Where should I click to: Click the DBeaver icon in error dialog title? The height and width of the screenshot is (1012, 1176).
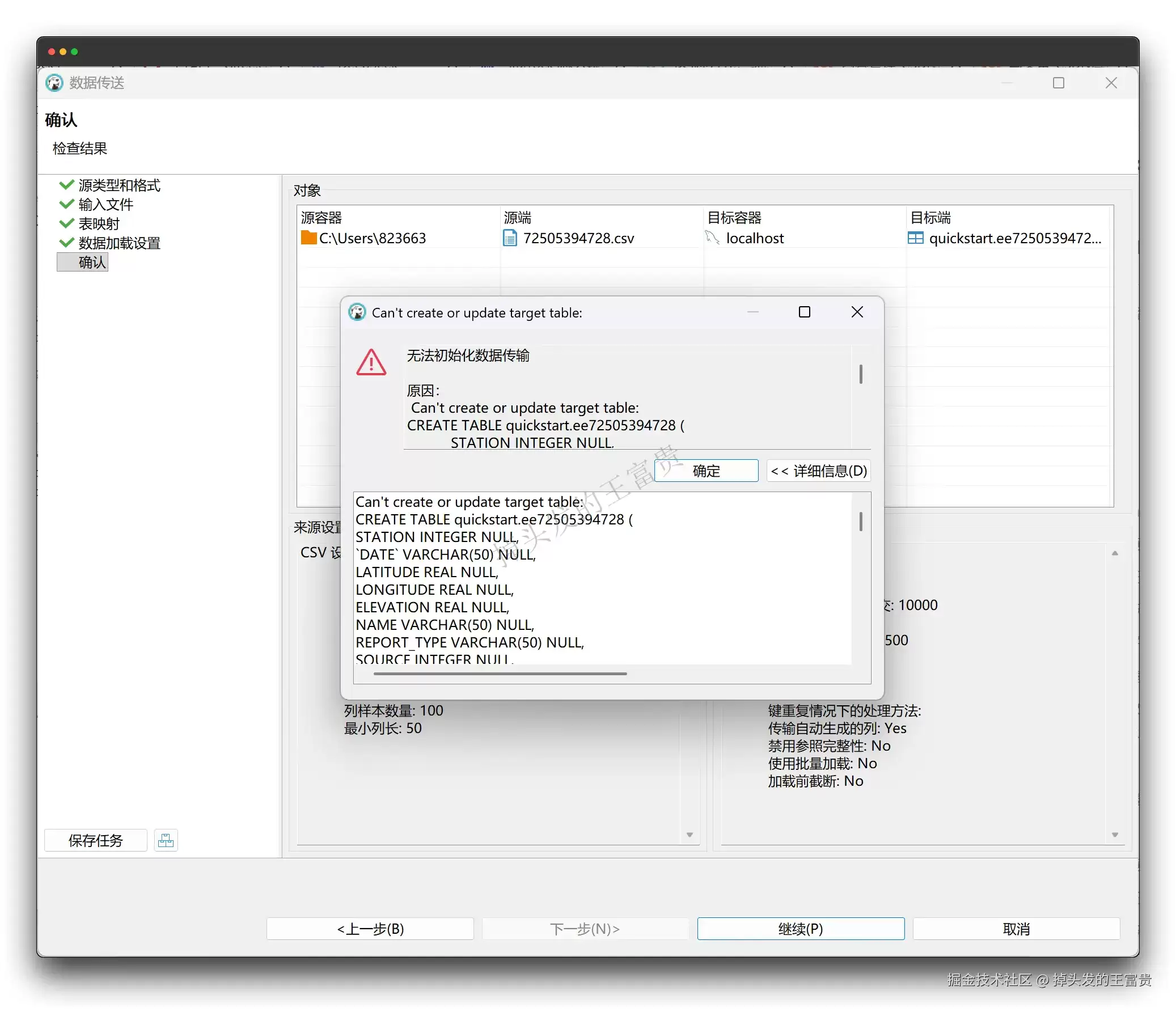point(357,312)
